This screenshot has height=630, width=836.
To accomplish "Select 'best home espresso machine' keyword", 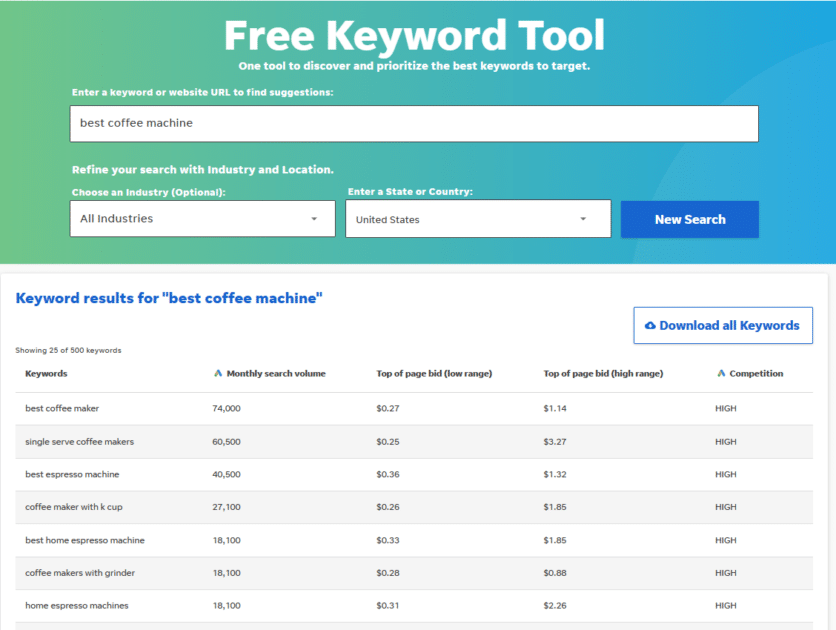I will point(85,540).
